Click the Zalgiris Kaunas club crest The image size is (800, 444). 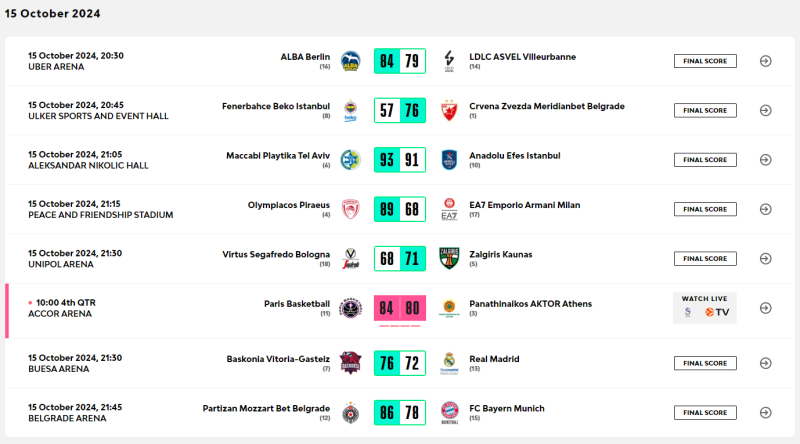[x=449, y=258]
